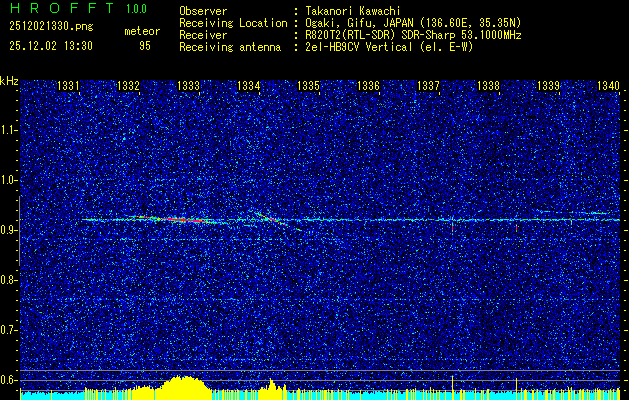Select receiver R820T2(RTL-SDR) SDR-Sharp 53.1000MHz
The height and width of the screenshot is (400, 629).
tap(413, 35)
